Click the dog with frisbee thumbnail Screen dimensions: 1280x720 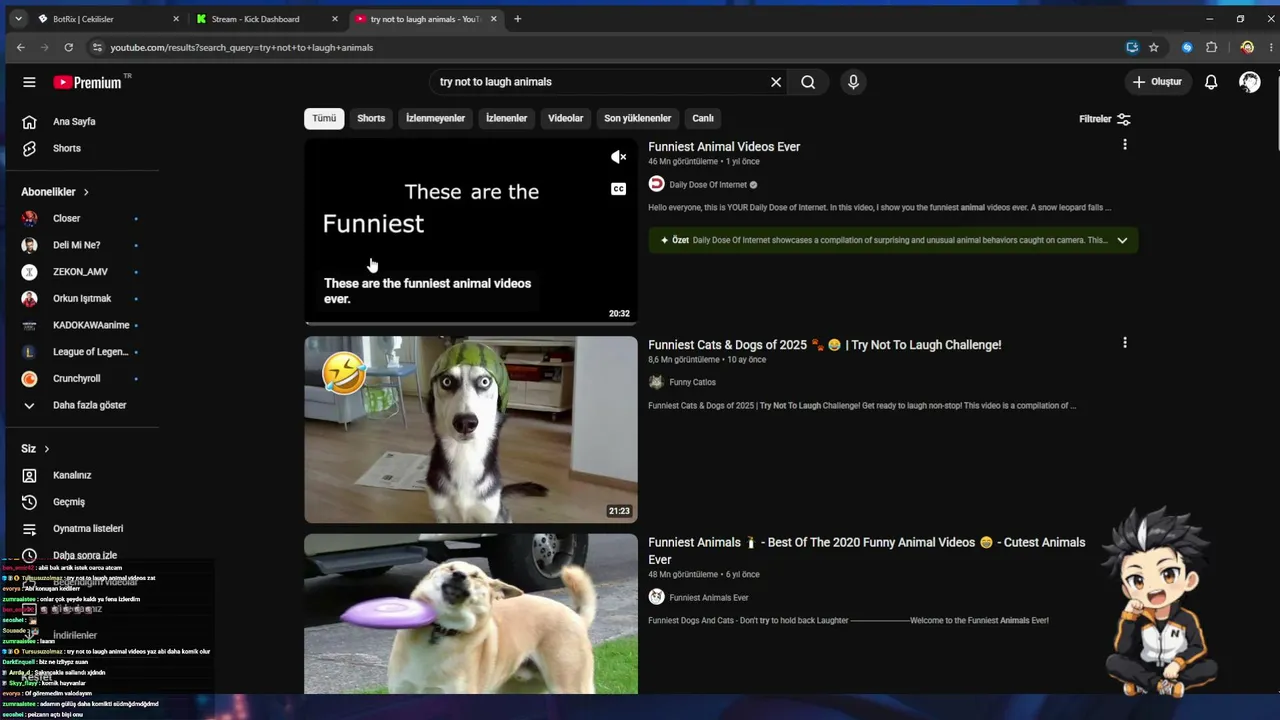[x=471, y=614]
